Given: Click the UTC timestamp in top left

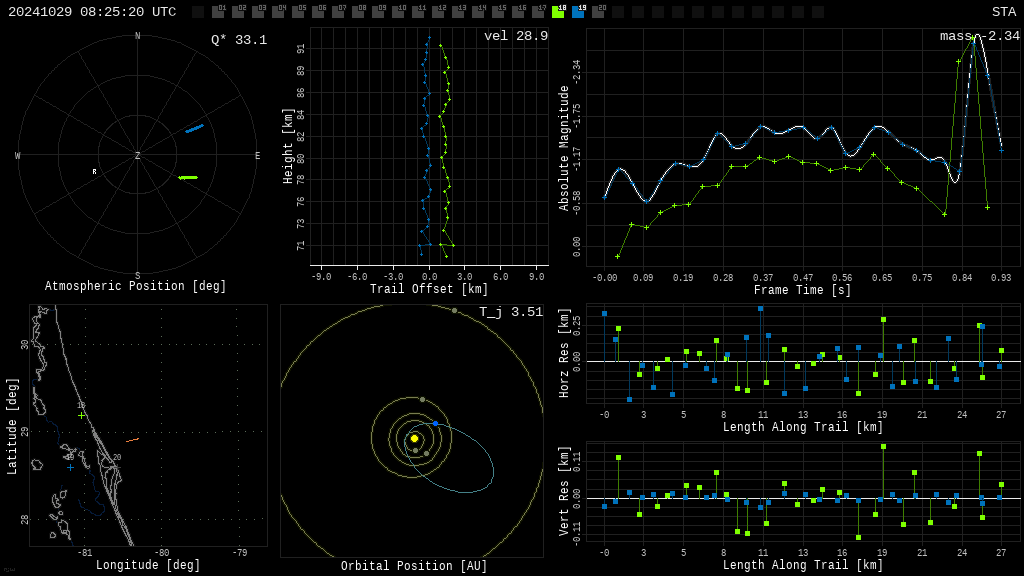Looking at the screenshot, I should point(92,12).
